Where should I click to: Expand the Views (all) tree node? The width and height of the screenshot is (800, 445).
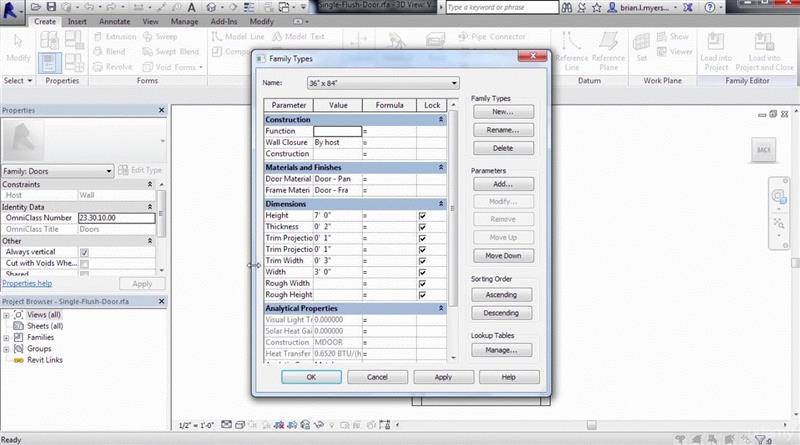coord(6,315)
